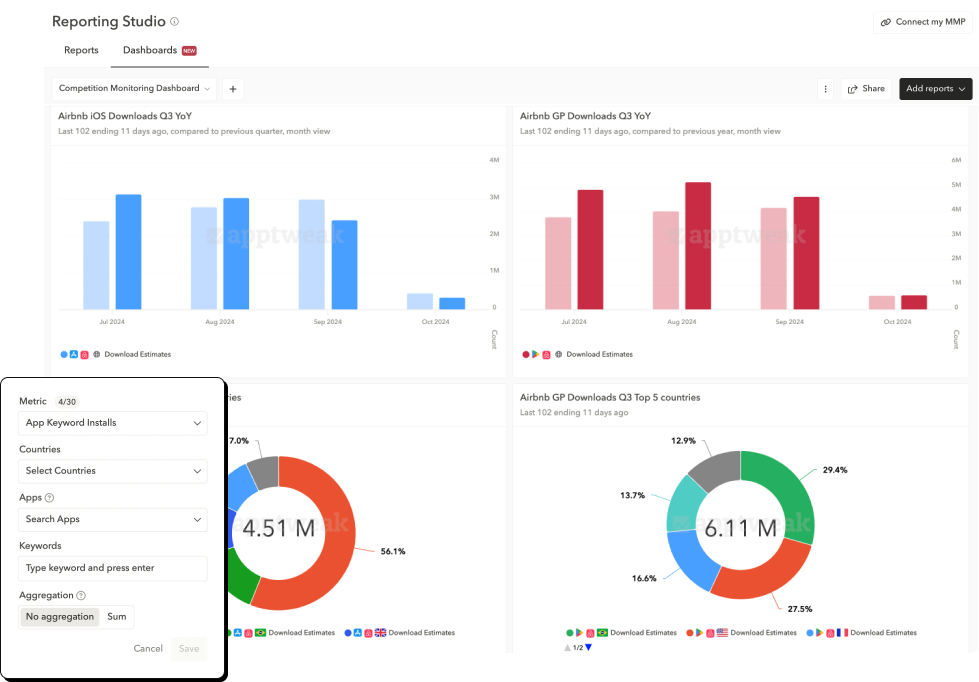Click the 12.9% gray segment in GP donut
Viewport: 979px width, 682px height.
coord(718,468)
